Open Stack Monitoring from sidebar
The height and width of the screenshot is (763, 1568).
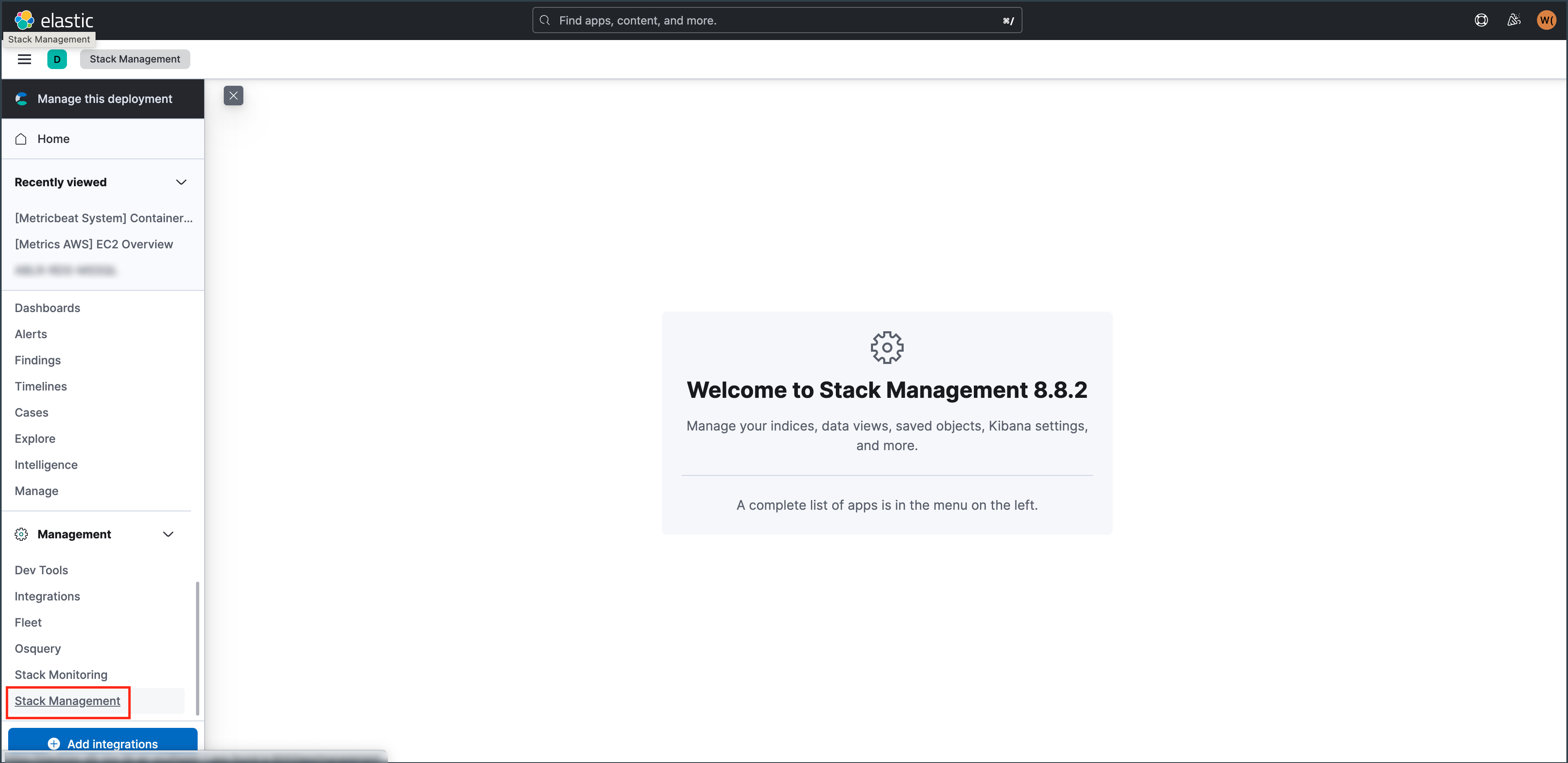61,674
